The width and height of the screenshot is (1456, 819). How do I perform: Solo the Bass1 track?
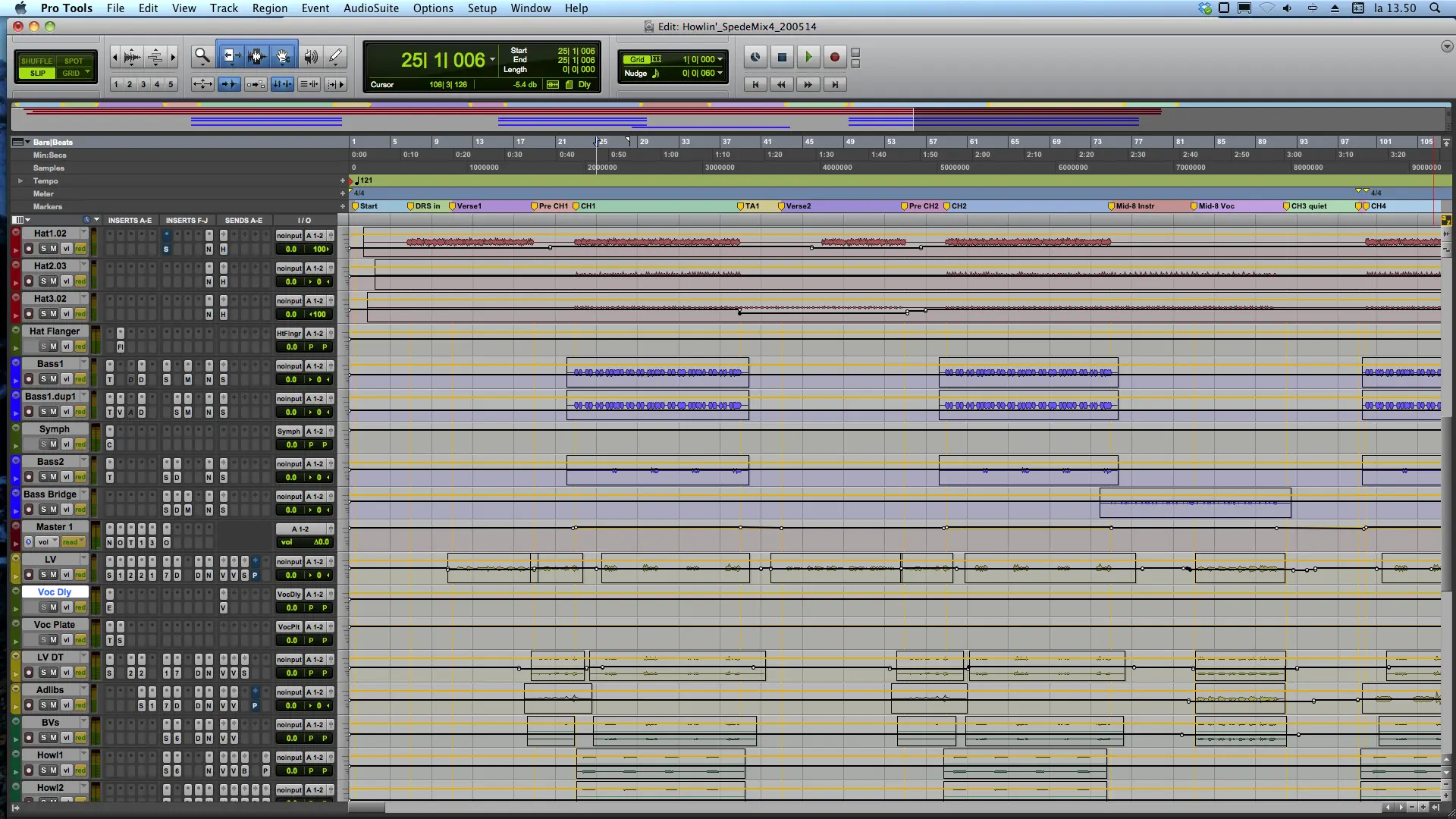tap(43, 379)
